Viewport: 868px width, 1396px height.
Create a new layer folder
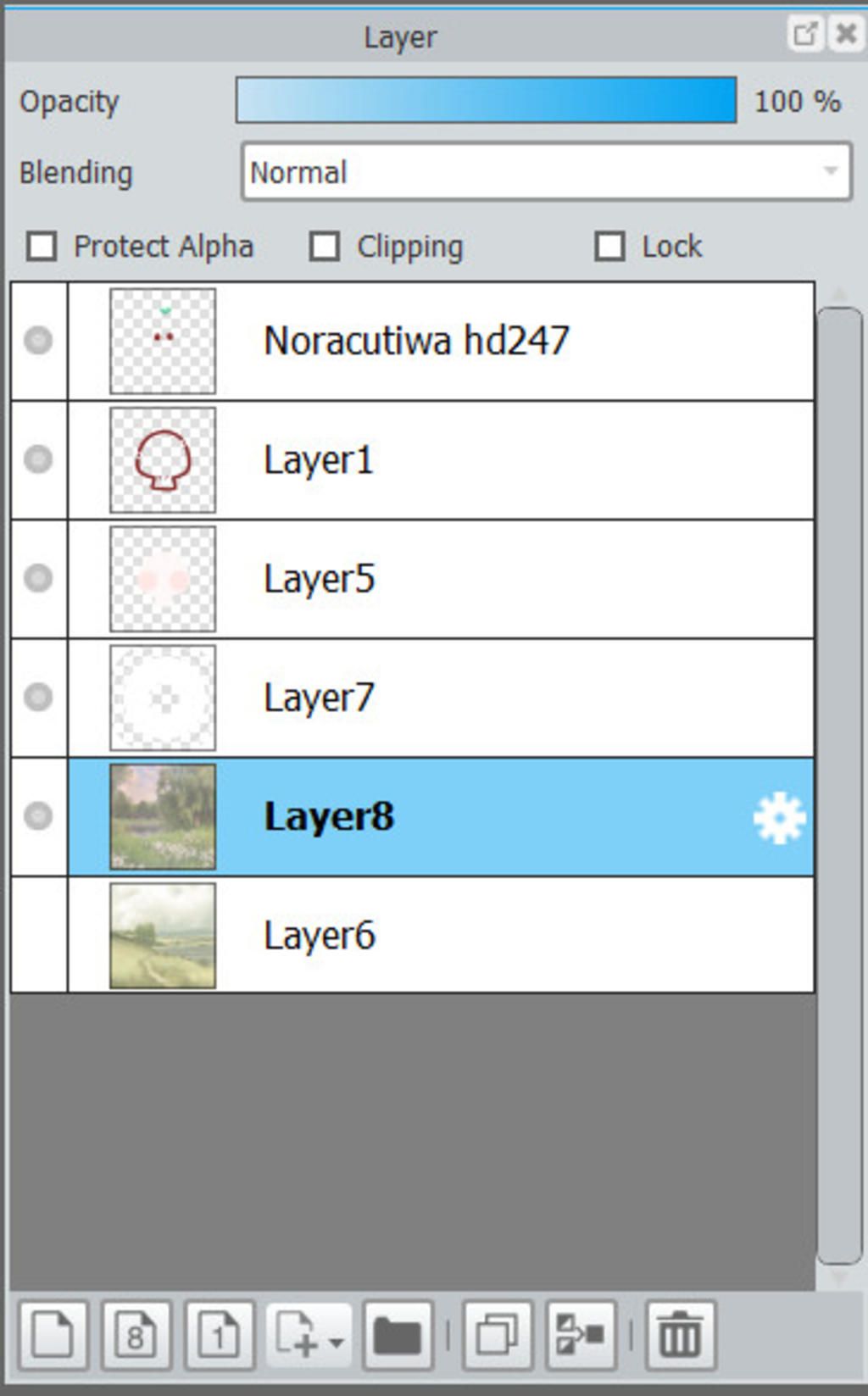coord(398,1336)
